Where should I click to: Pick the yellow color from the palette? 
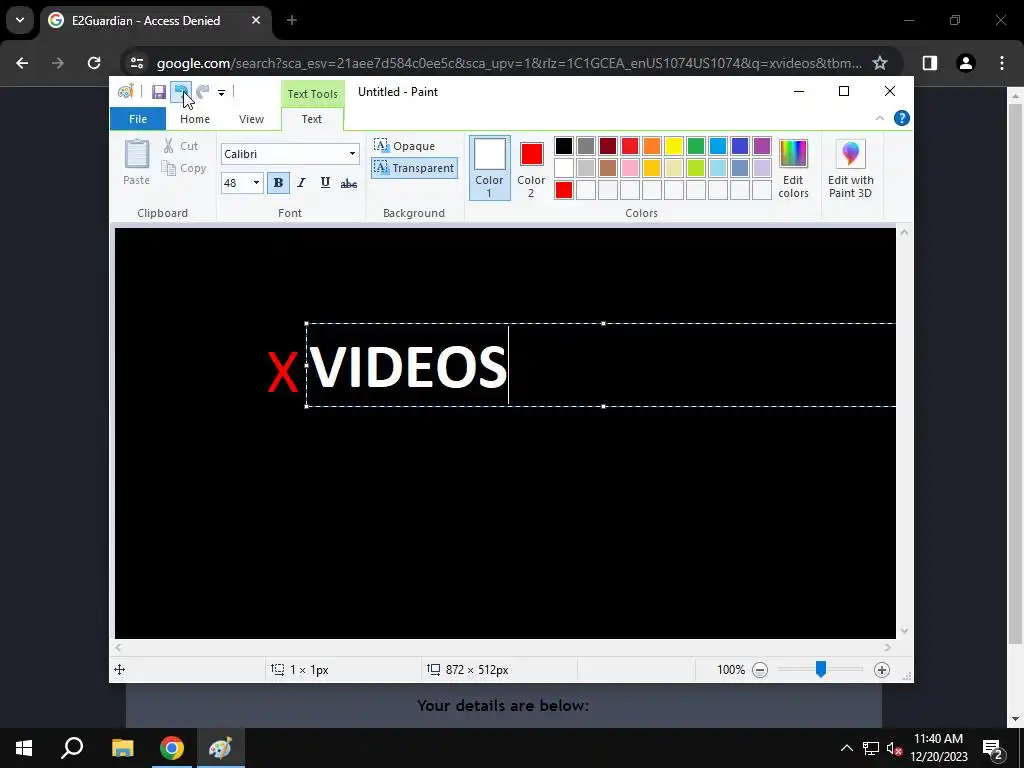tap(674, 146)
